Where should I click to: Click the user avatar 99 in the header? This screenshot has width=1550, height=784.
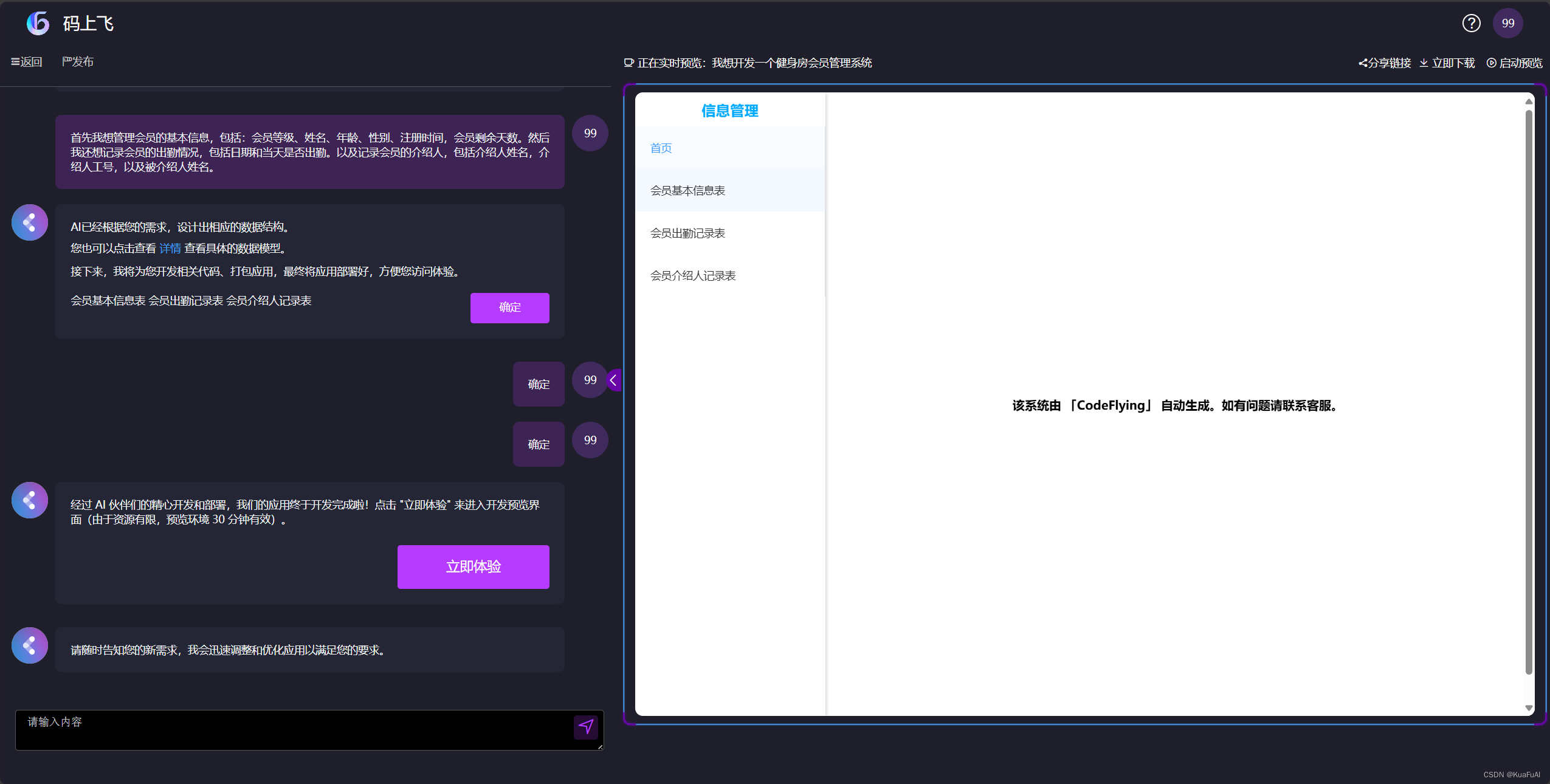click(x=1507, y=23)
